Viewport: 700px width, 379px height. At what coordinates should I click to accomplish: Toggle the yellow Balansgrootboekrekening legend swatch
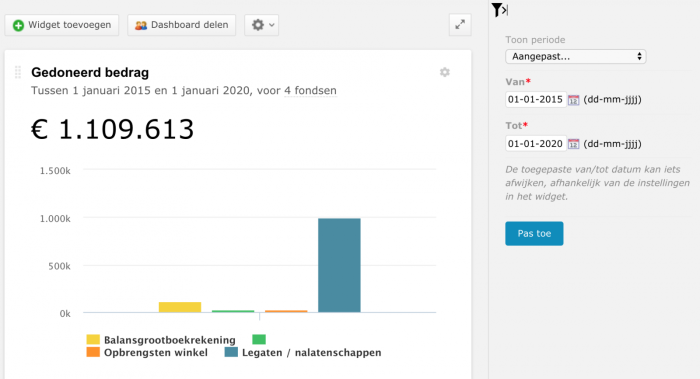(93, 340)
